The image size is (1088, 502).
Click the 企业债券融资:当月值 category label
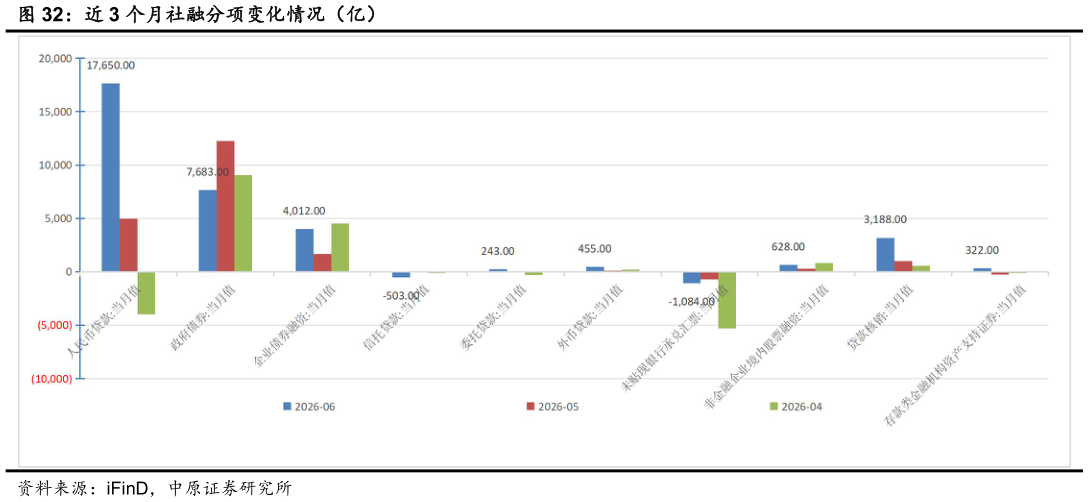pos(293,324)
